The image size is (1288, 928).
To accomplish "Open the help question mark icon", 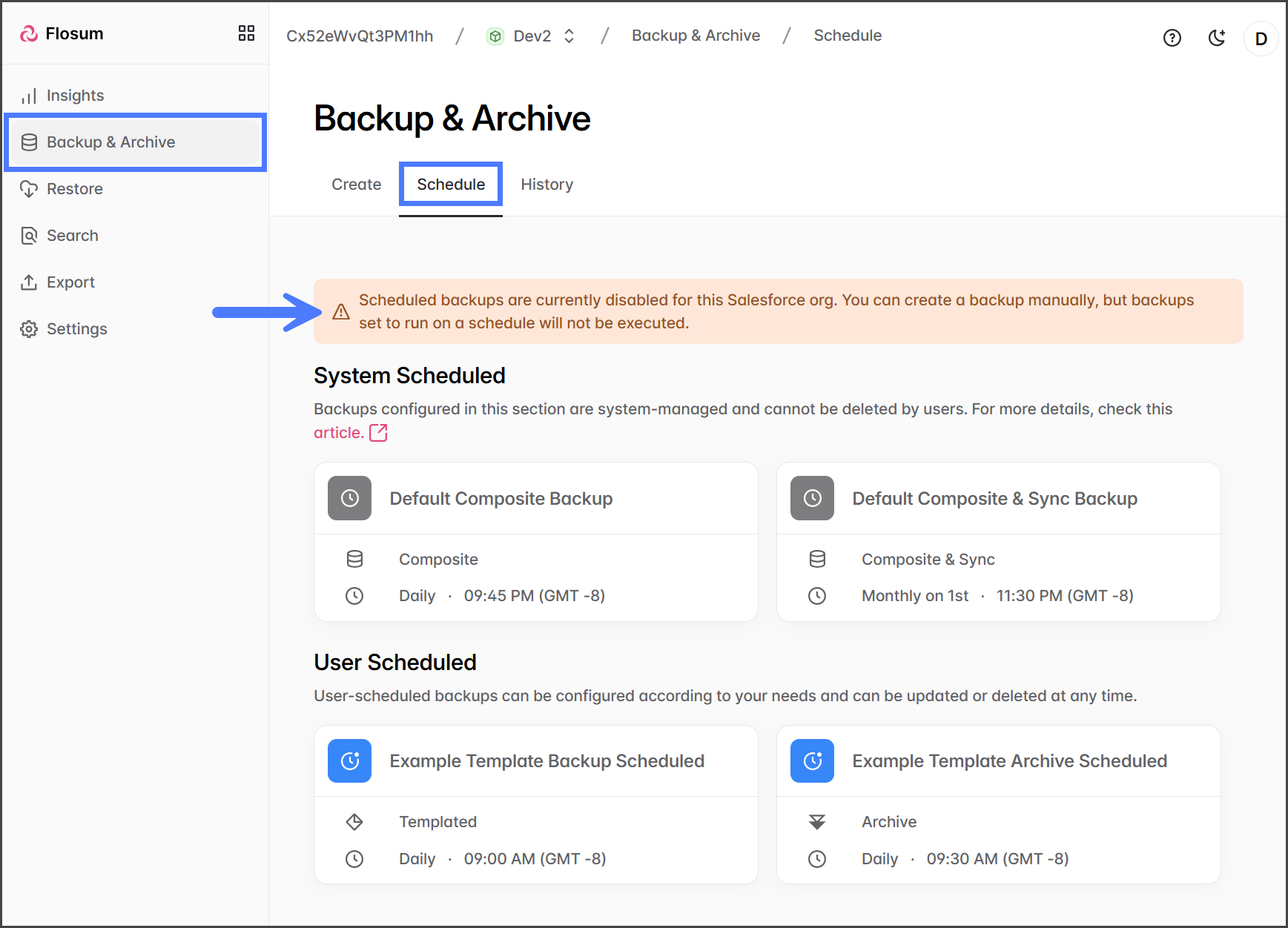I will pos(1172,38).
